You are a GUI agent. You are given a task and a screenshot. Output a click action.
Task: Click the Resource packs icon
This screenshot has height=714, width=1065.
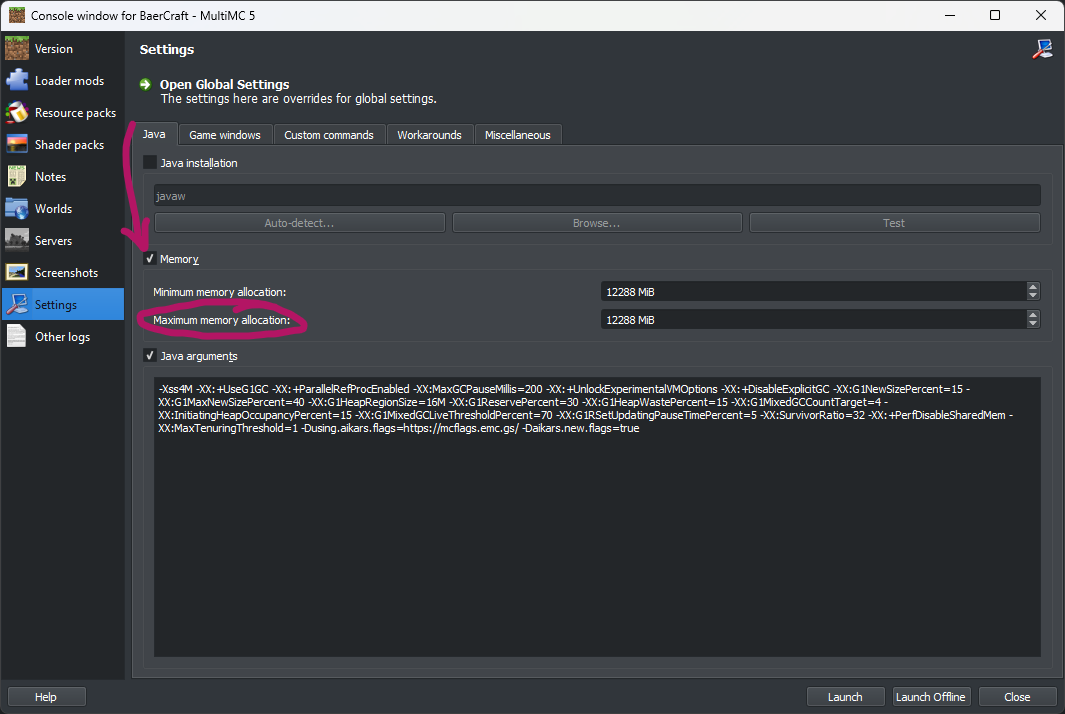17,113
